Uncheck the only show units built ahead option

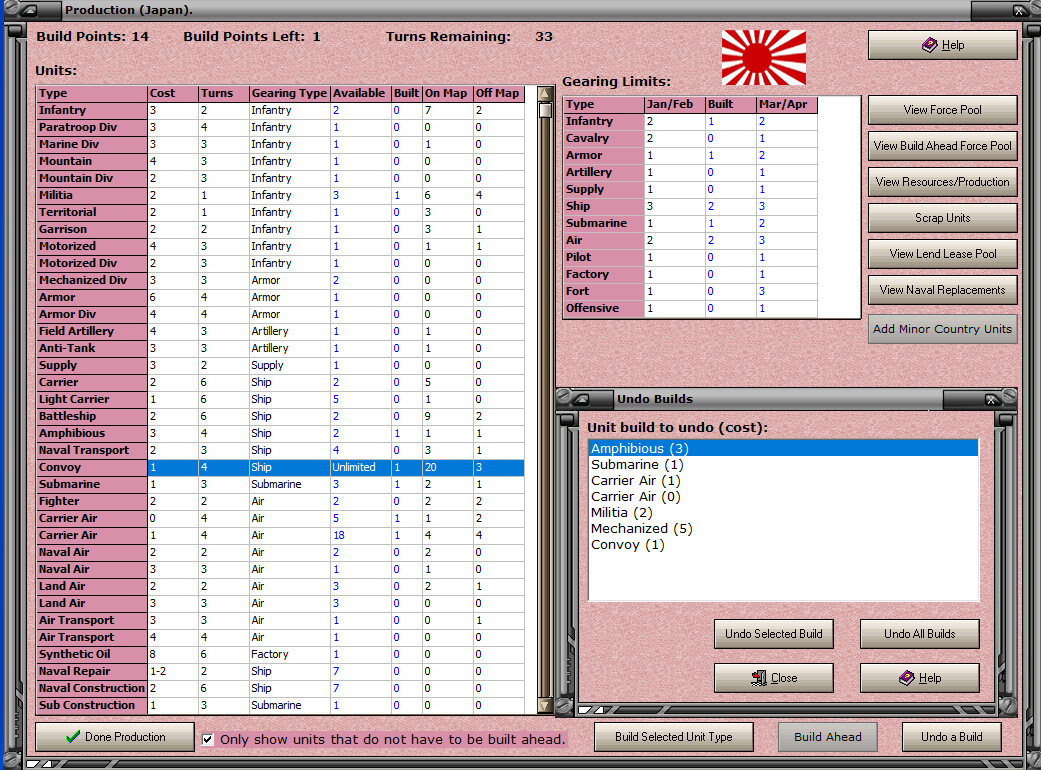point(208,740)
